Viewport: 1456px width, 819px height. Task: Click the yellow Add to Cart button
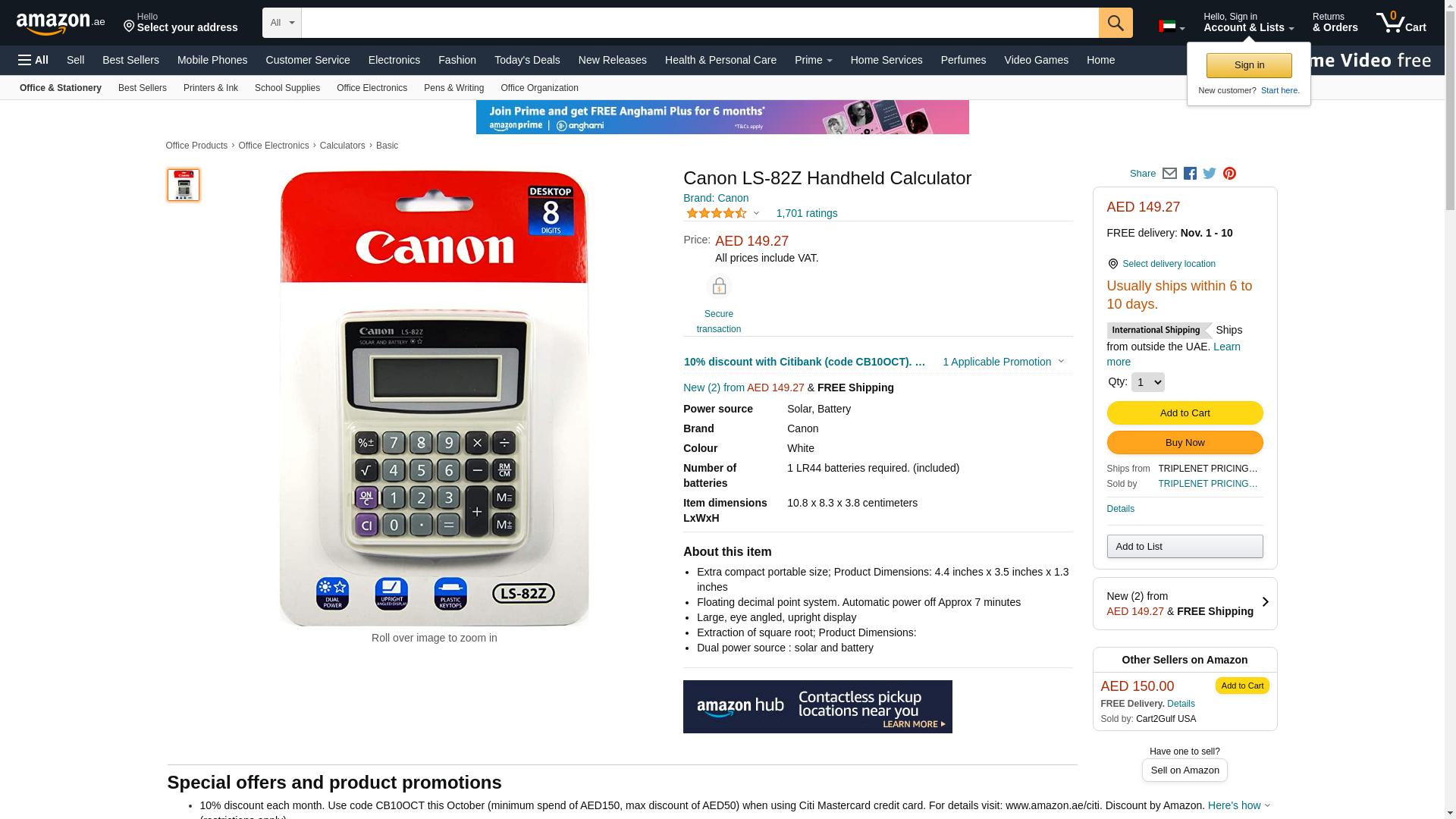[1185, 413]
